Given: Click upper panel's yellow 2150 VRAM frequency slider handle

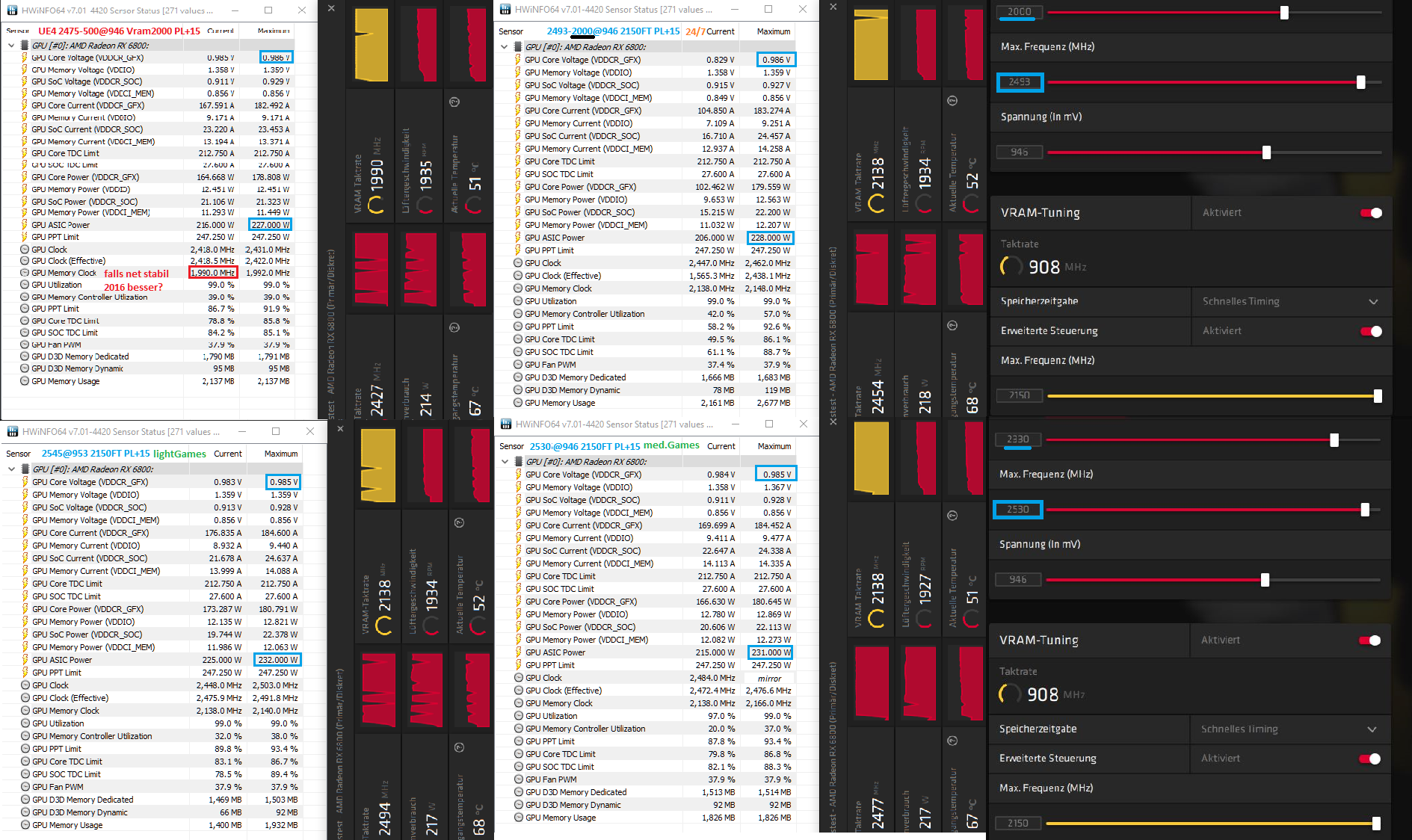Looking at the screenshot, I should point(1378,396).
